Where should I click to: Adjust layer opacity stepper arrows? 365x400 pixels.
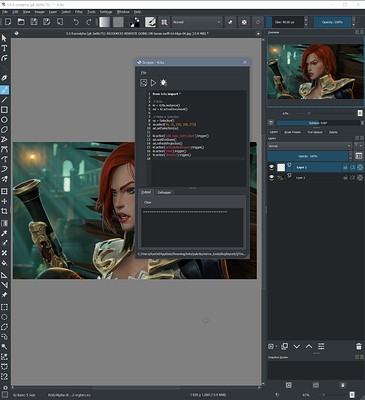(x=350, y=156)
